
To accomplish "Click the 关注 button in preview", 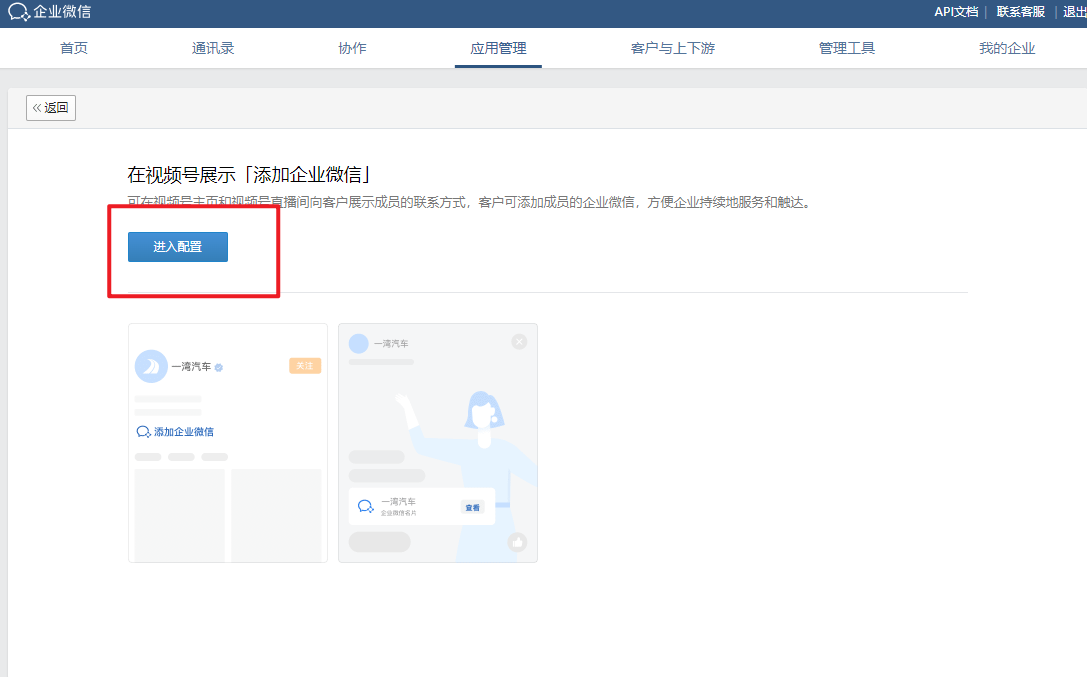I will tap(305, 366).
